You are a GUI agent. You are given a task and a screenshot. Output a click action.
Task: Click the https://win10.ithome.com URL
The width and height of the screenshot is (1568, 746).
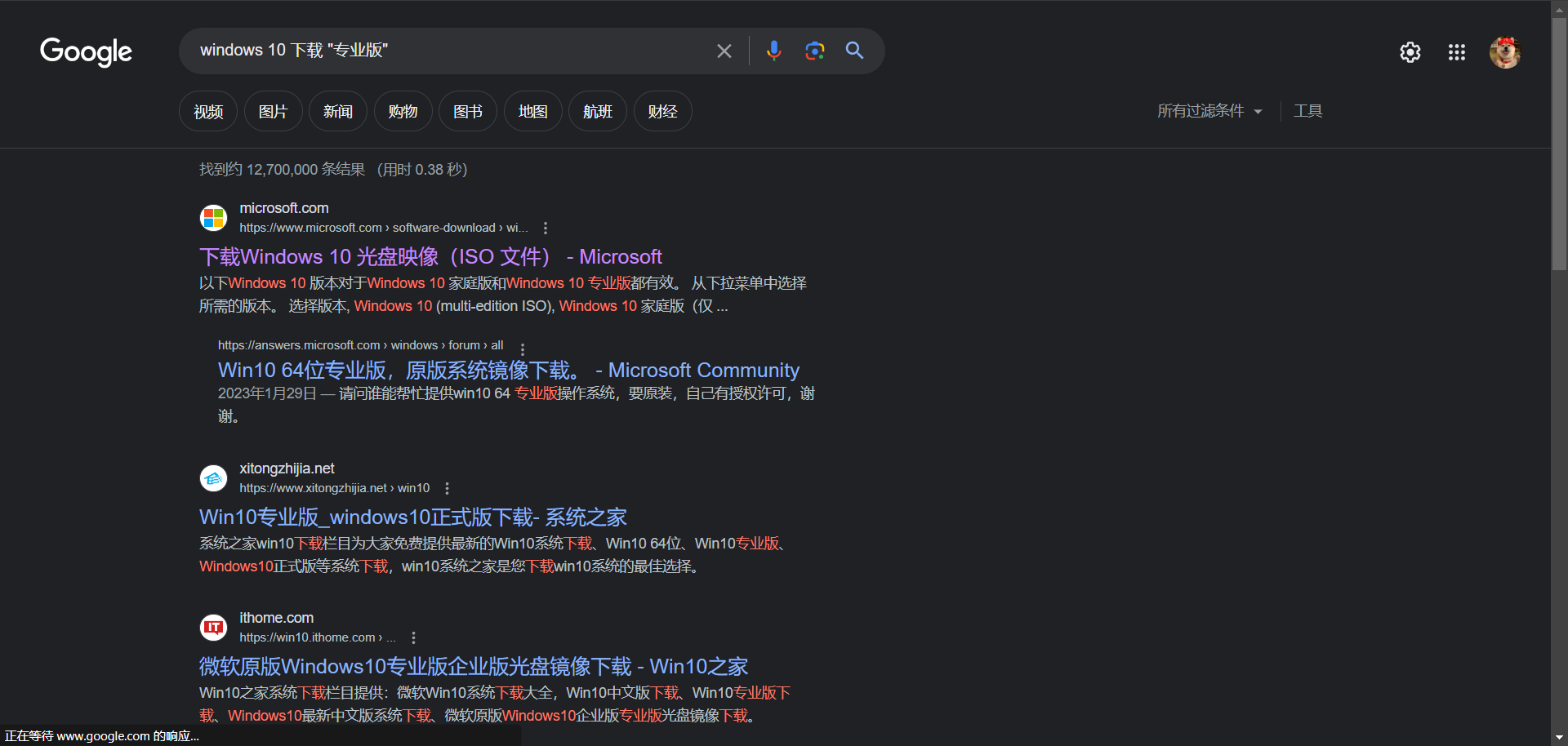[318, 637]
